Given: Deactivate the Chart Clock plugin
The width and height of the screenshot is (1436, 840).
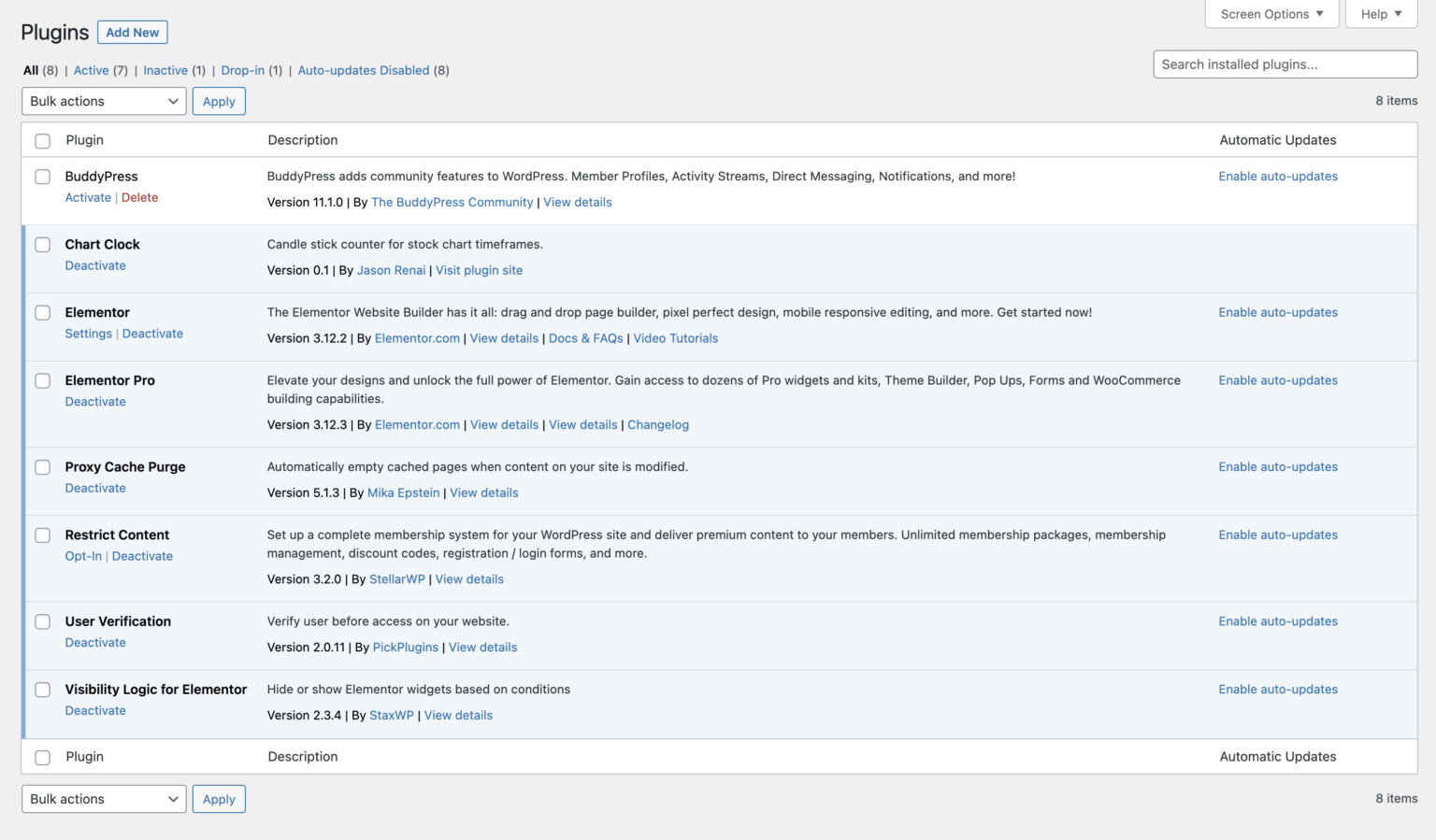Looking at the screenshot, I should (95, 265).
